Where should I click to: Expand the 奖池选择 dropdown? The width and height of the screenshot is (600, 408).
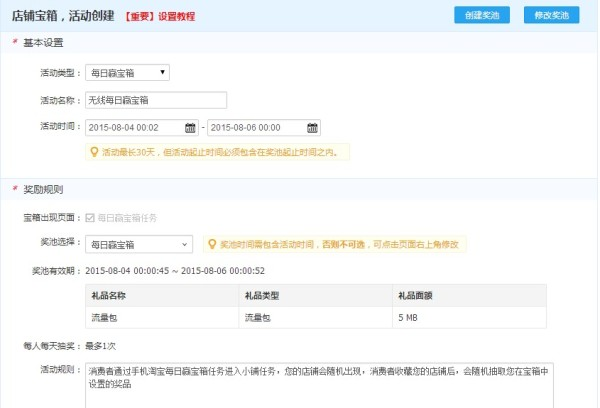(139, 244)
